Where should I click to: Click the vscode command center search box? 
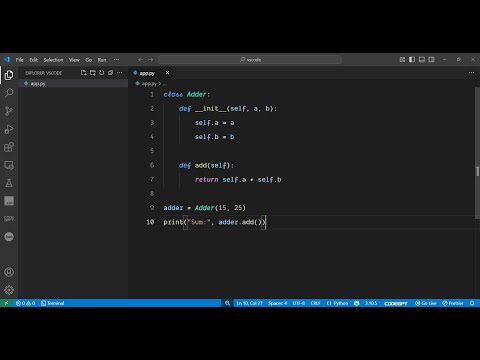[250, 60]
